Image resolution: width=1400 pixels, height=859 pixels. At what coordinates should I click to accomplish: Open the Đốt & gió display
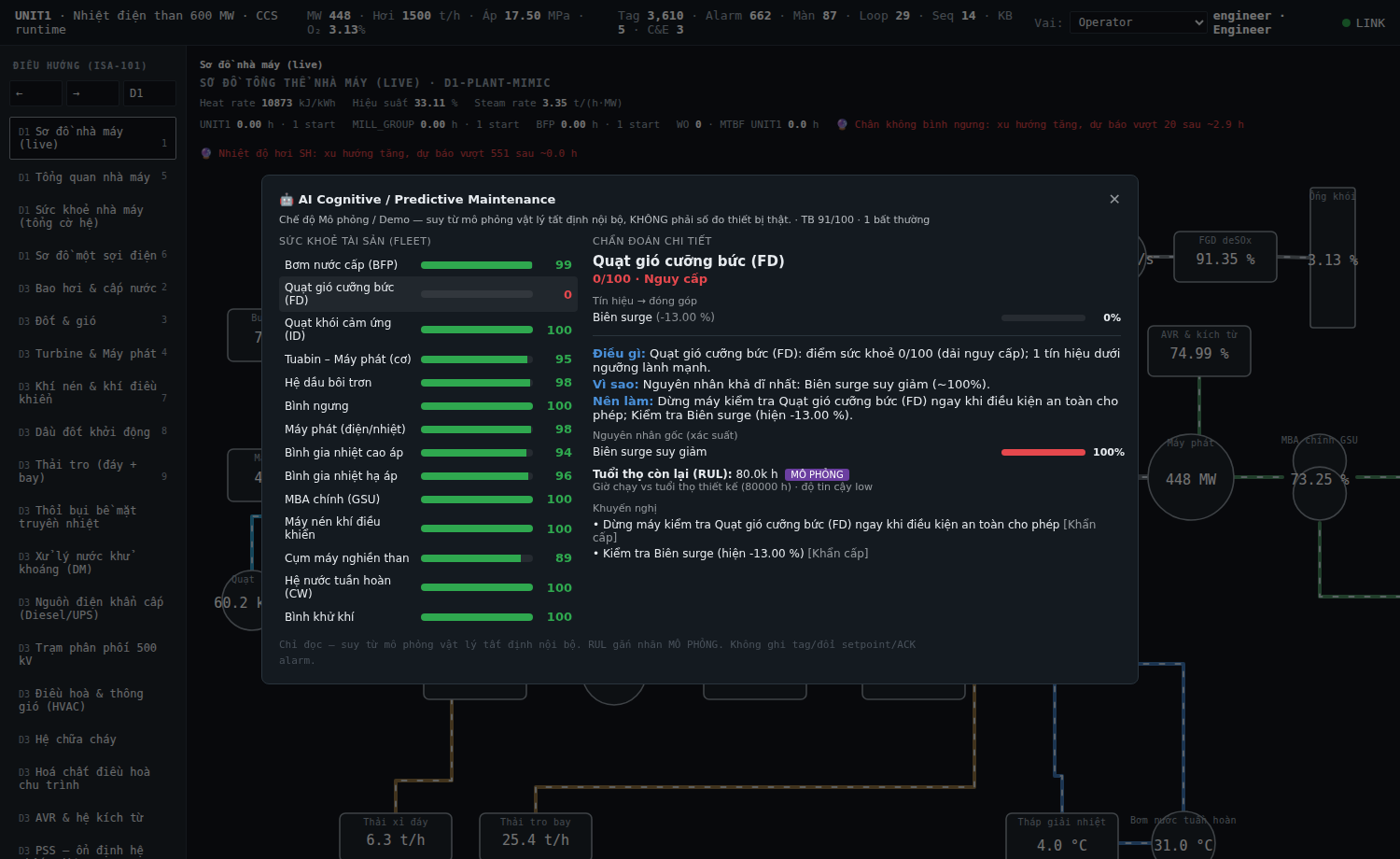[x=92, y=321]
